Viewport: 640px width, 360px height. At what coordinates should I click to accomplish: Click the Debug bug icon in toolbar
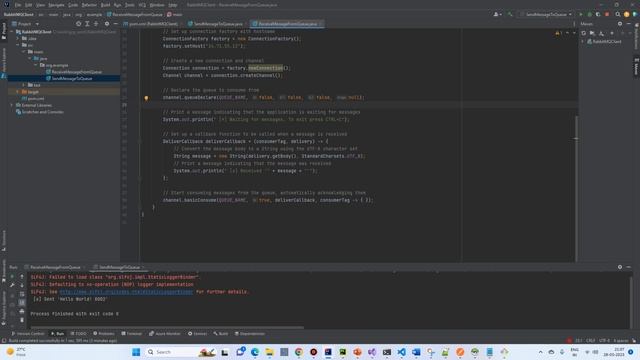pos(589,14)
